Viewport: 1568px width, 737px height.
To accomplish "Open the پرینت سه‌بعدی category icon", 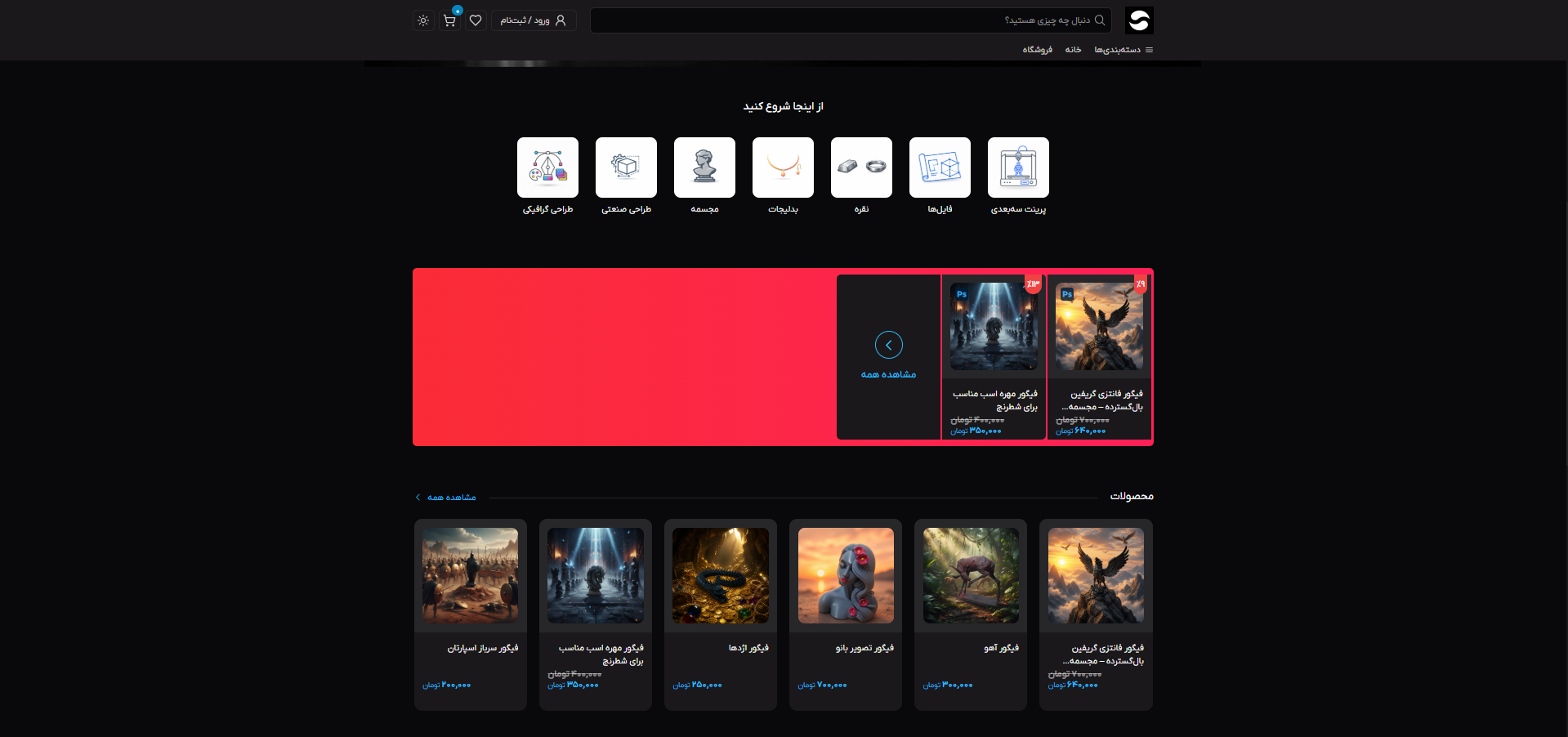I will point(1018,167).
